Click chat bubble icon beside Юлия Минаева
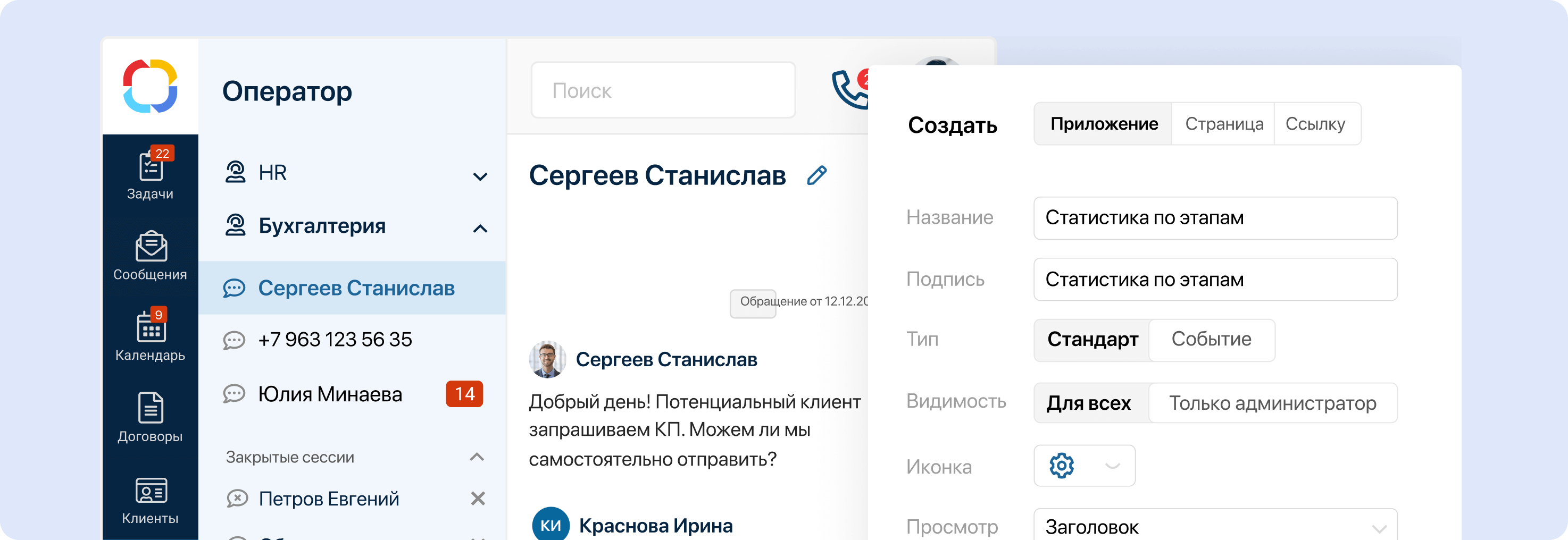Viewport: 1568px width, 540px height. (x=235, y=394)
